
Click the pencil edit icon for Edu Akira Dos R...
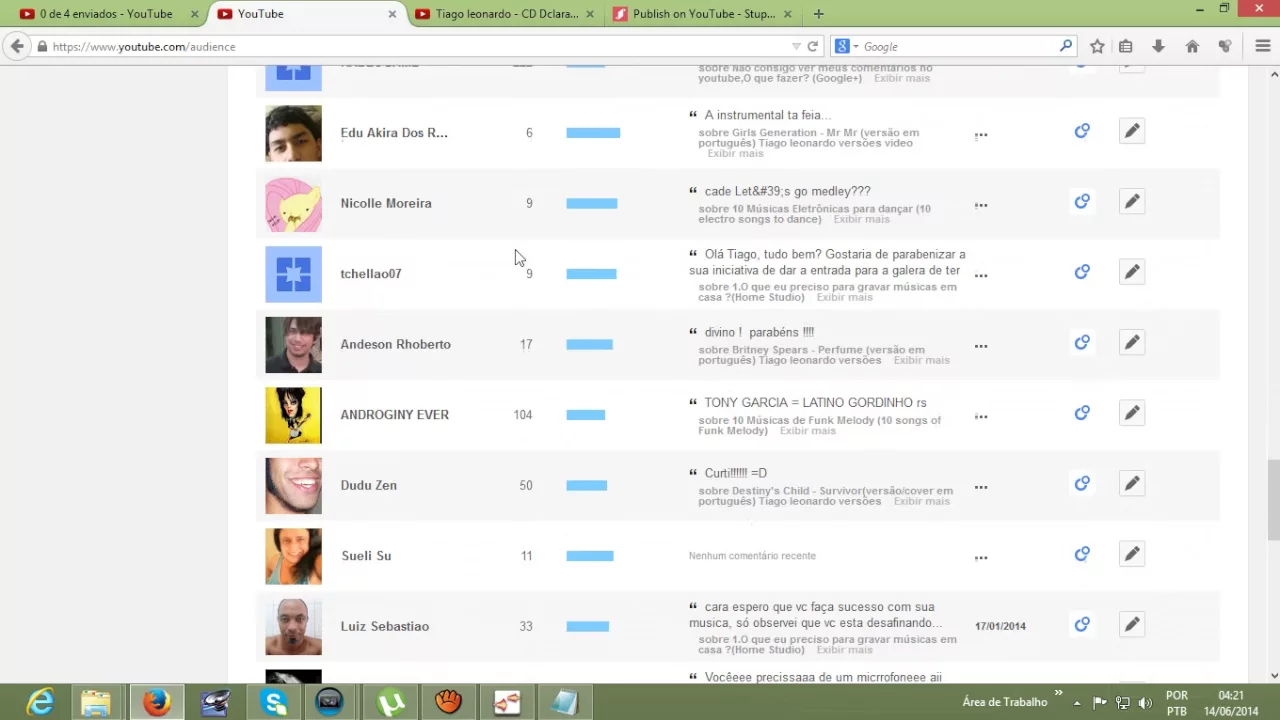[x=1132, y=131]
